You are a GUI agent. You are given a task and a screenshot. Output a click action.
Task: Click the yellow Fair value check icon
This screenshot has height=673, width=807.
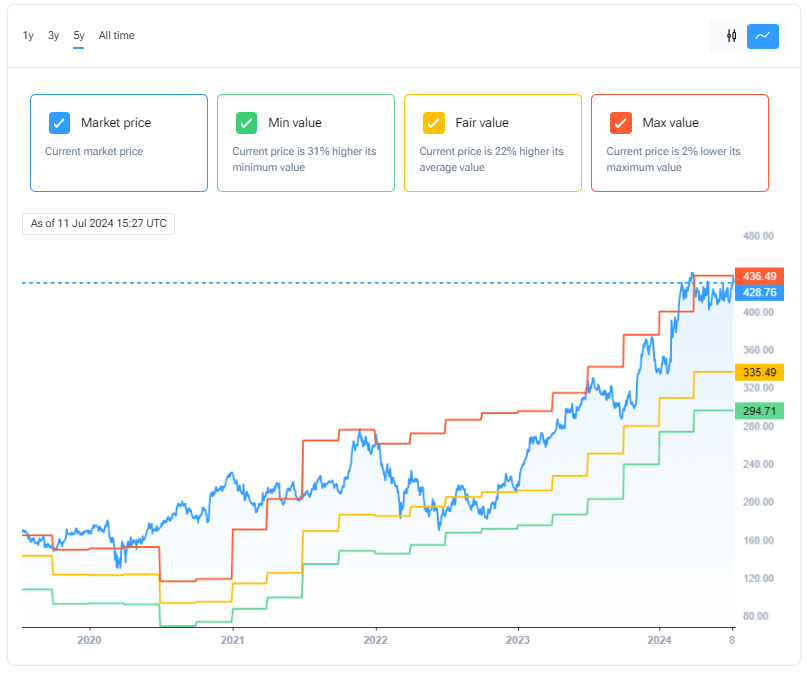[x=433, y=122]
